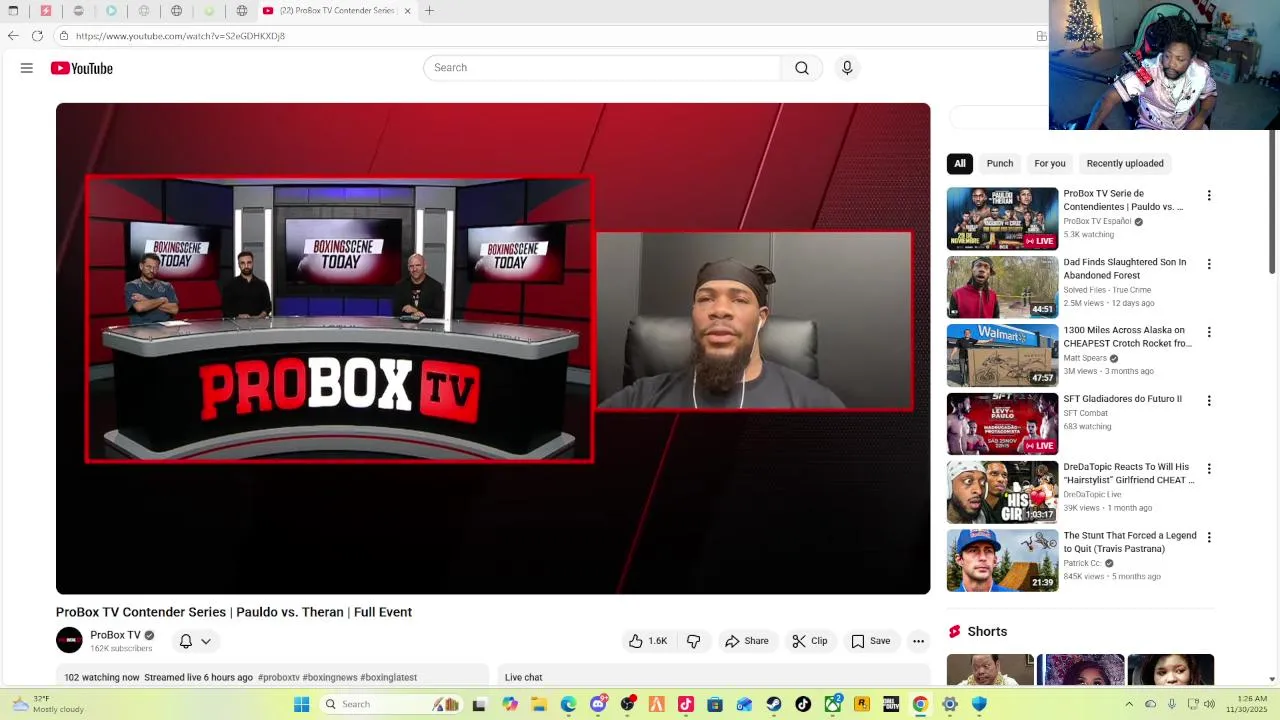
Task: Open ProBox TV channel name link
Action: pyautogui.click(x=115, y=635)
